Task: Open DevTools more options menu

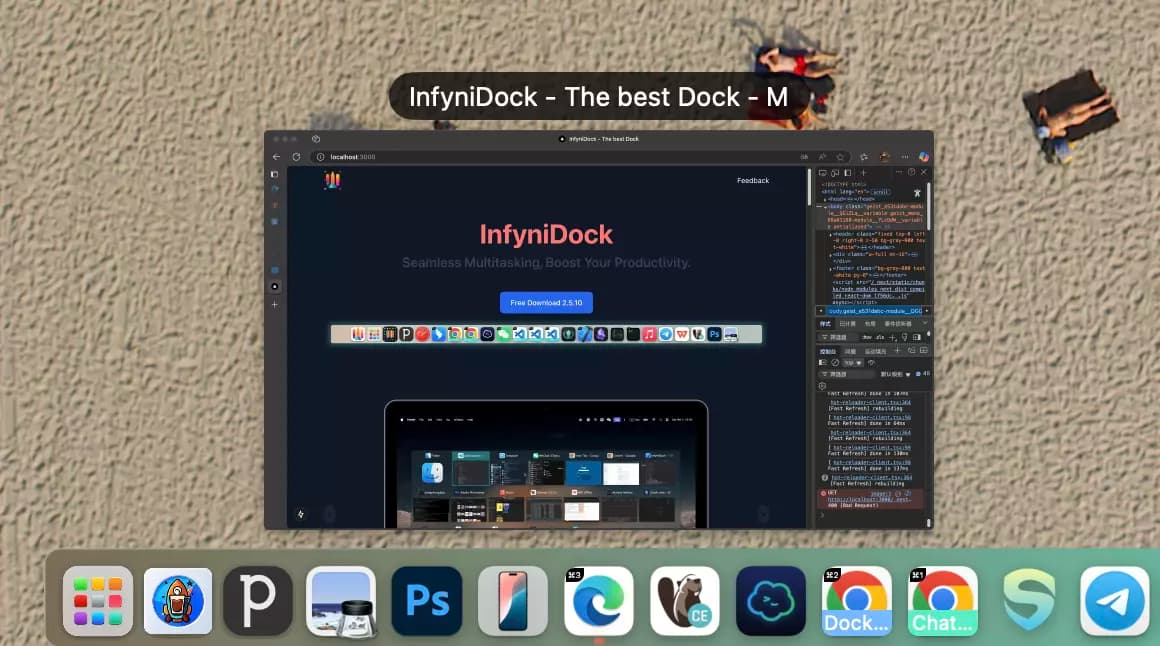Action: pos(899,172)
